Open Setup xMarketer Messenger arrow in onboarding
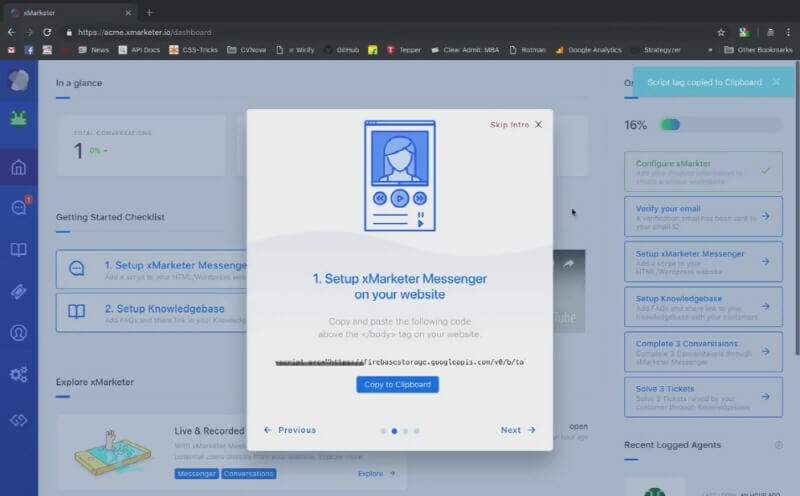The height and width of the screenshot is (496, 800). [x=766, y=261]
